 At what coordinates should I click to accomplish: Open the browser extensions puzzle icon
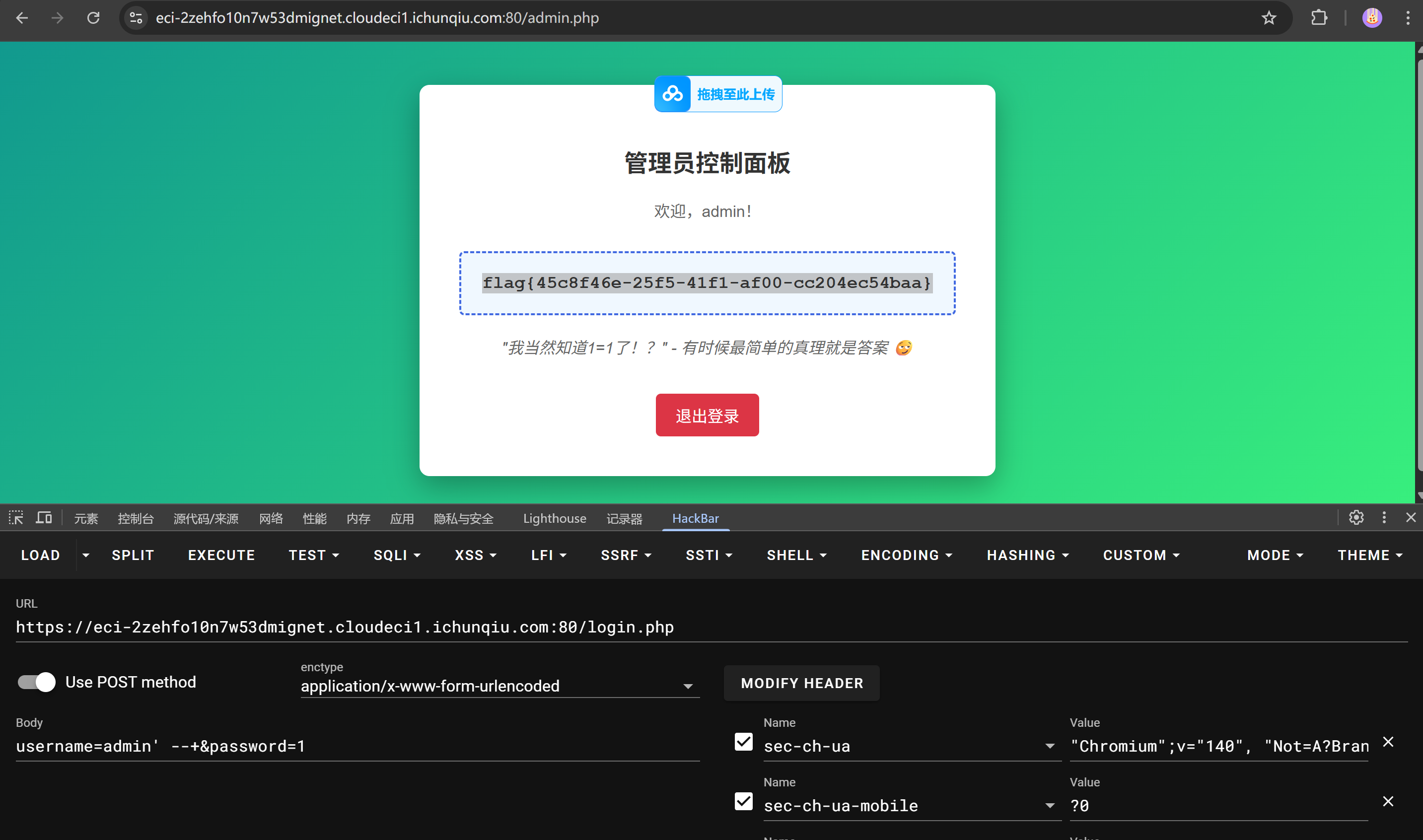pyautogui.click(x=1319, y=18)
